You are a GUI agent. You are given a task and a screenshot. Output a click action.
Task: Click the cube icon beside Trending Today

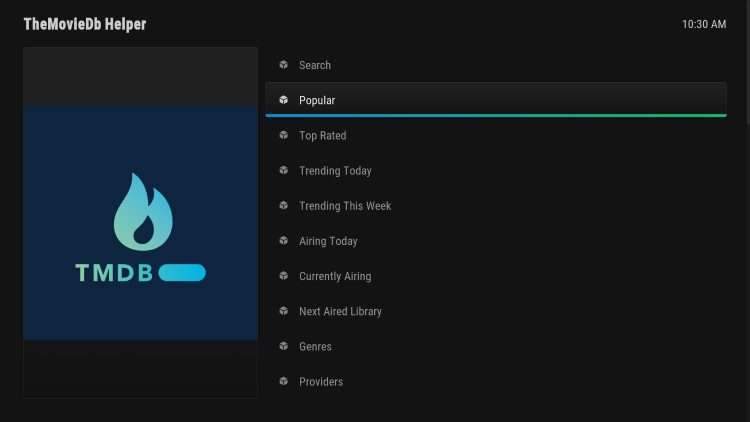coord(284,170)
